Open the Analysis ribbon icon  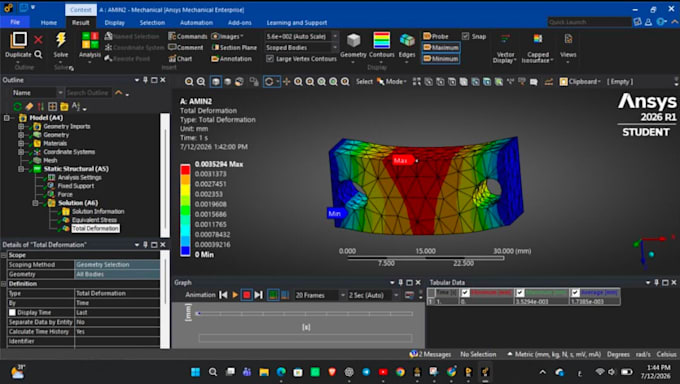pyautogui.click(x=90, y=40)
